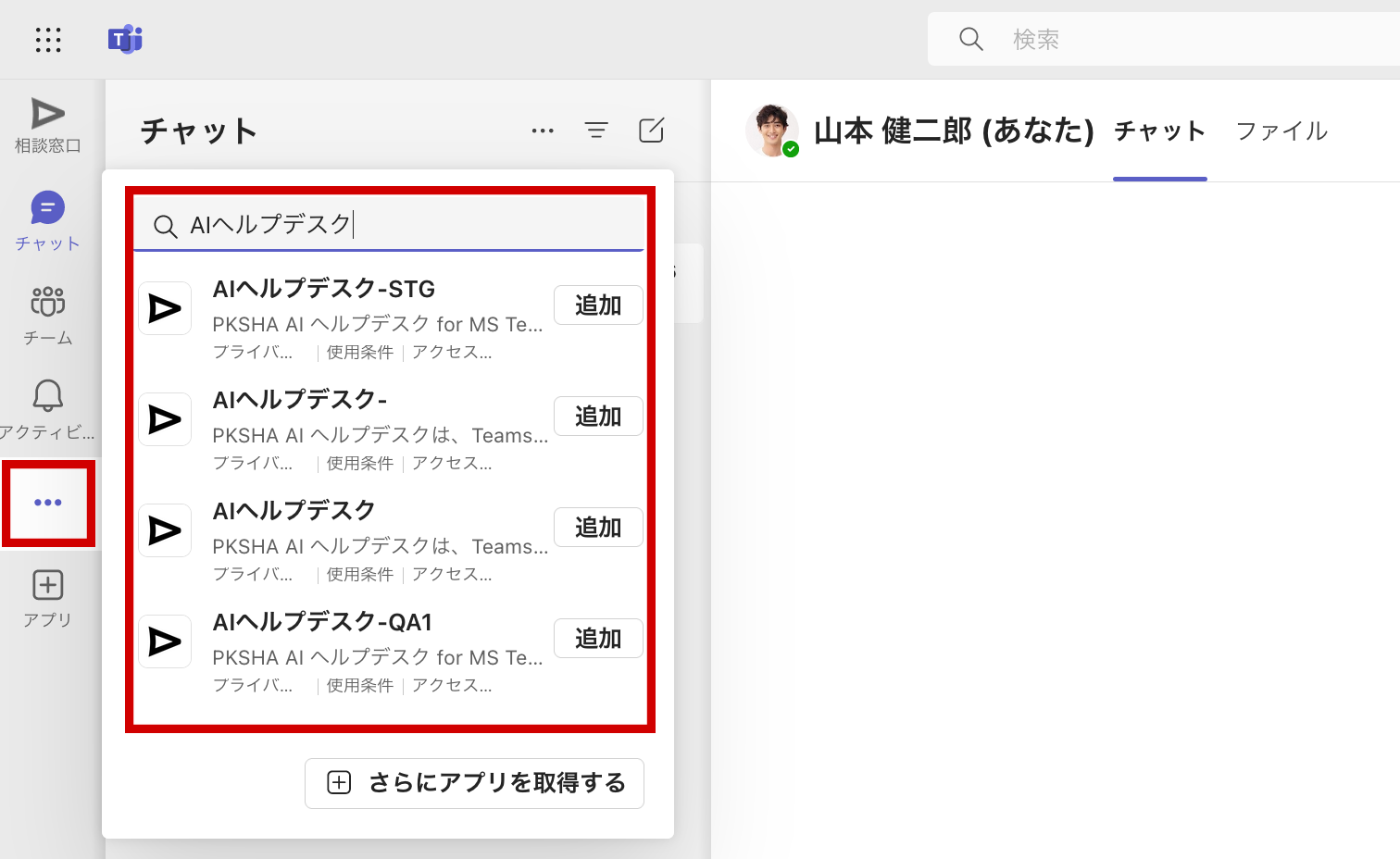Click さらにアプリを取得する button
1400x859 pixels.
(474, 783)
